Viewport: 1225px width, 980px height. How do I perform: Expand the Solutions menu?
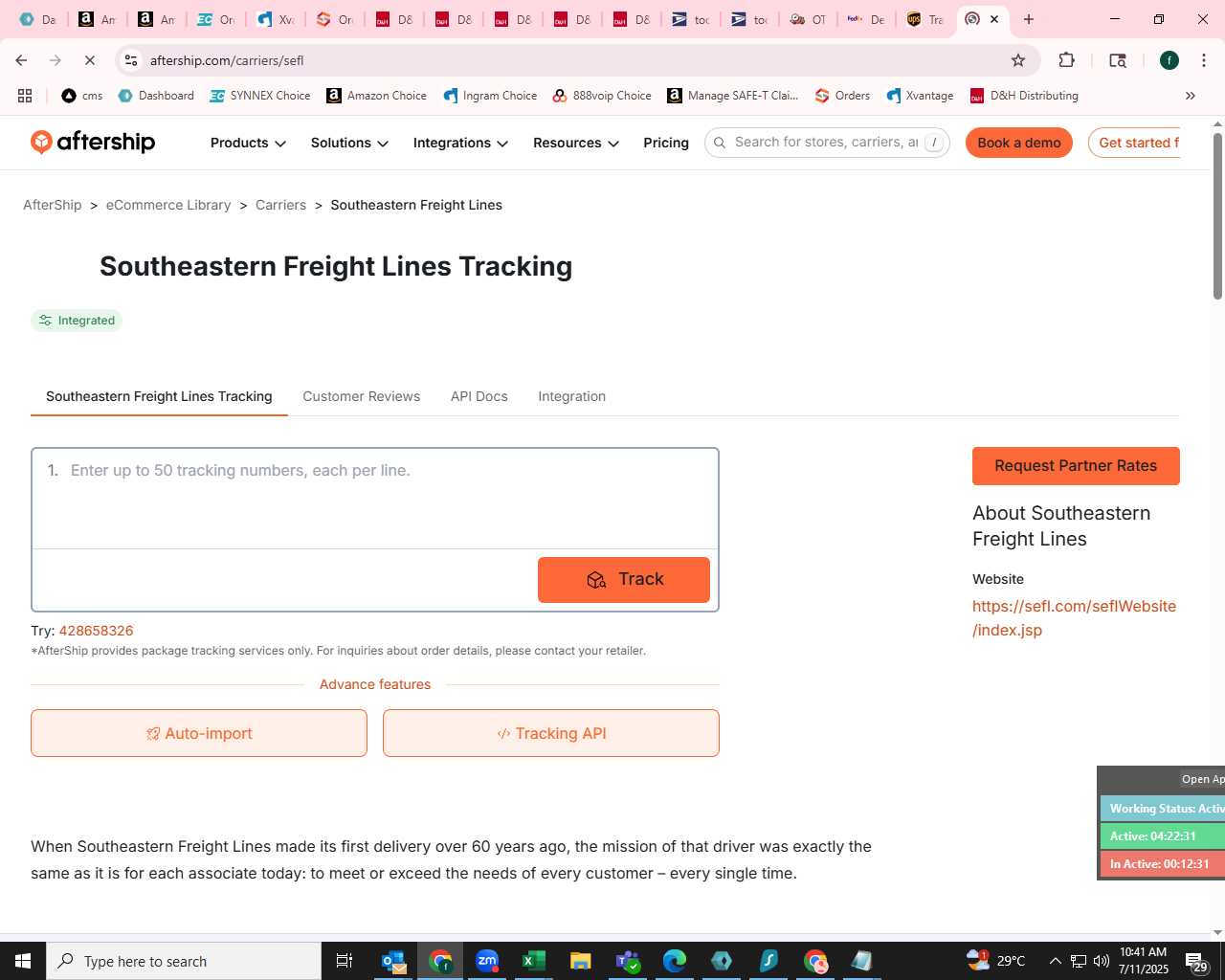click(x=349, y=143)
